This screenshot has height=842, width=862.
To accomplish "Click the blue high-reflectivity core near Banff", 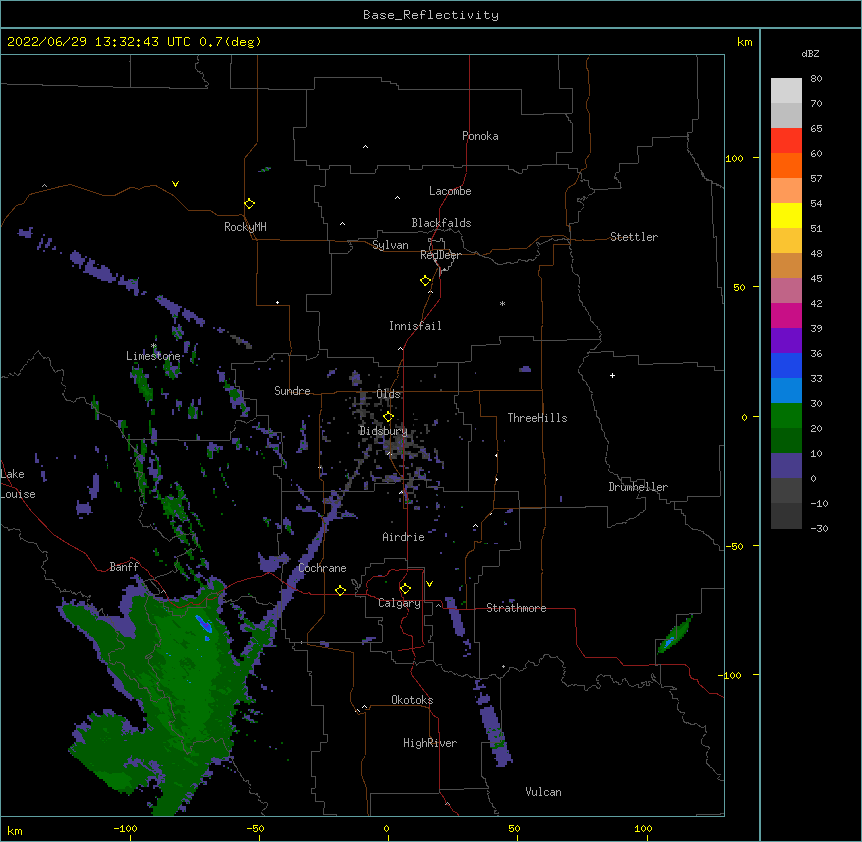I will [x=204, y=624].
